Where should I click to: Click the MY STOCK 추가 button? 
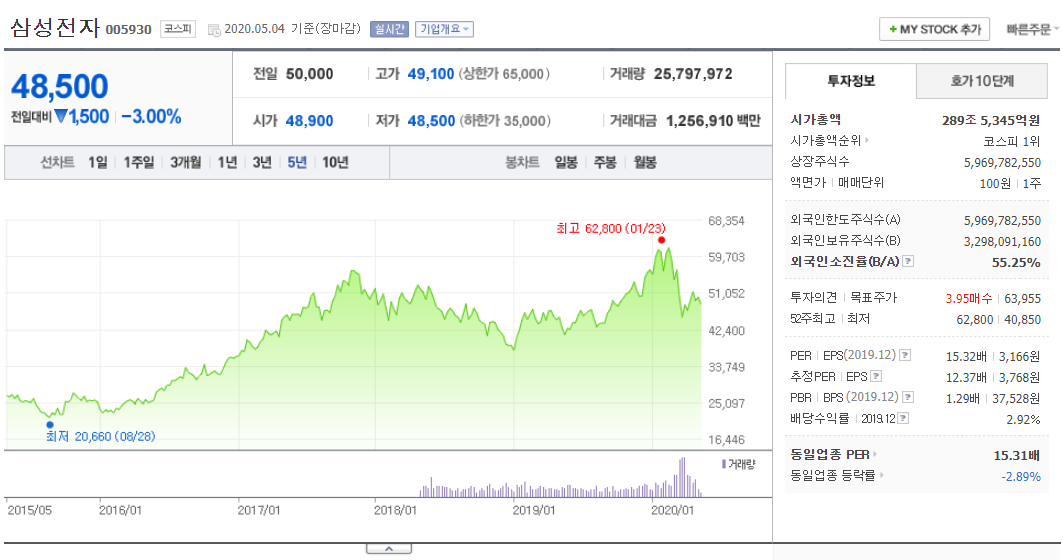(x=934, y=29)
